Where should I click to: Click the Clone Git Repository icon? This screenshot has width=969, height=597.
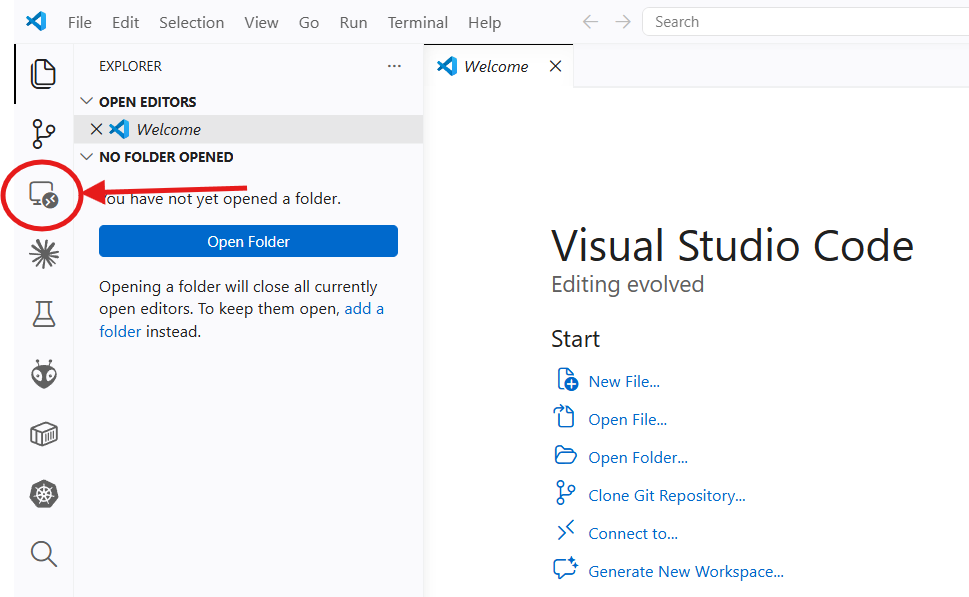coord(565,493)
